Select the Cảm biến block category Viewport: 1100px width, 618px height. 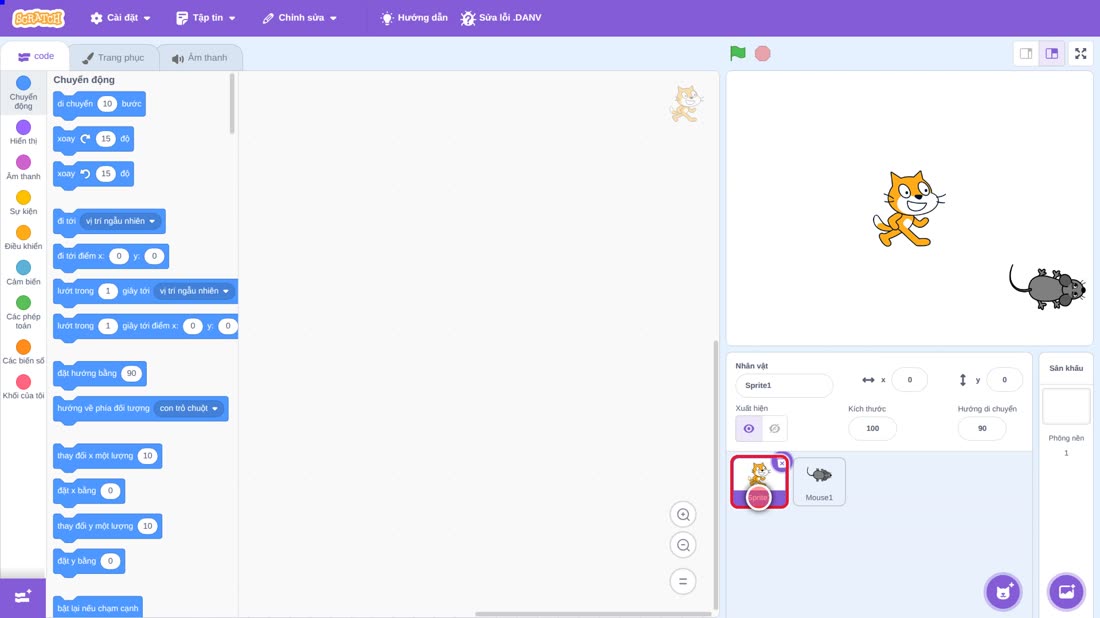(x=23, y=273)
